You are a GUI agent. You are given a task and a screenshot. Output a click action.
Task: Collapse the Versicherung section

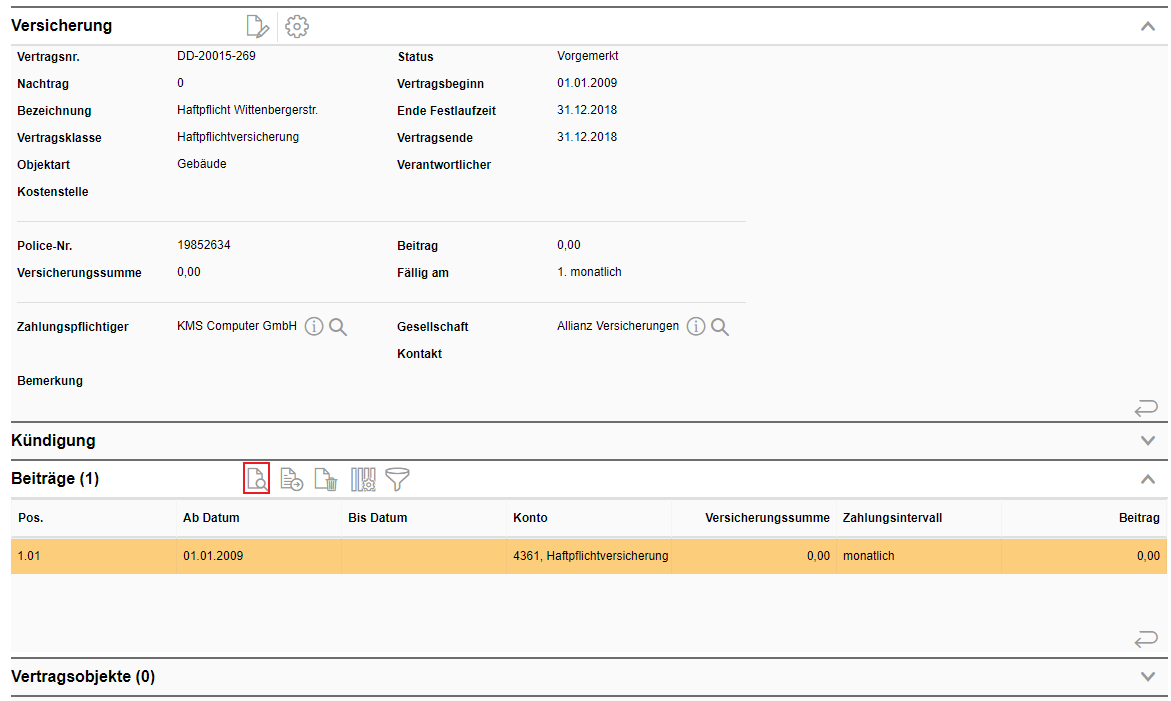pyautogui.click(x=1147, y=27)
